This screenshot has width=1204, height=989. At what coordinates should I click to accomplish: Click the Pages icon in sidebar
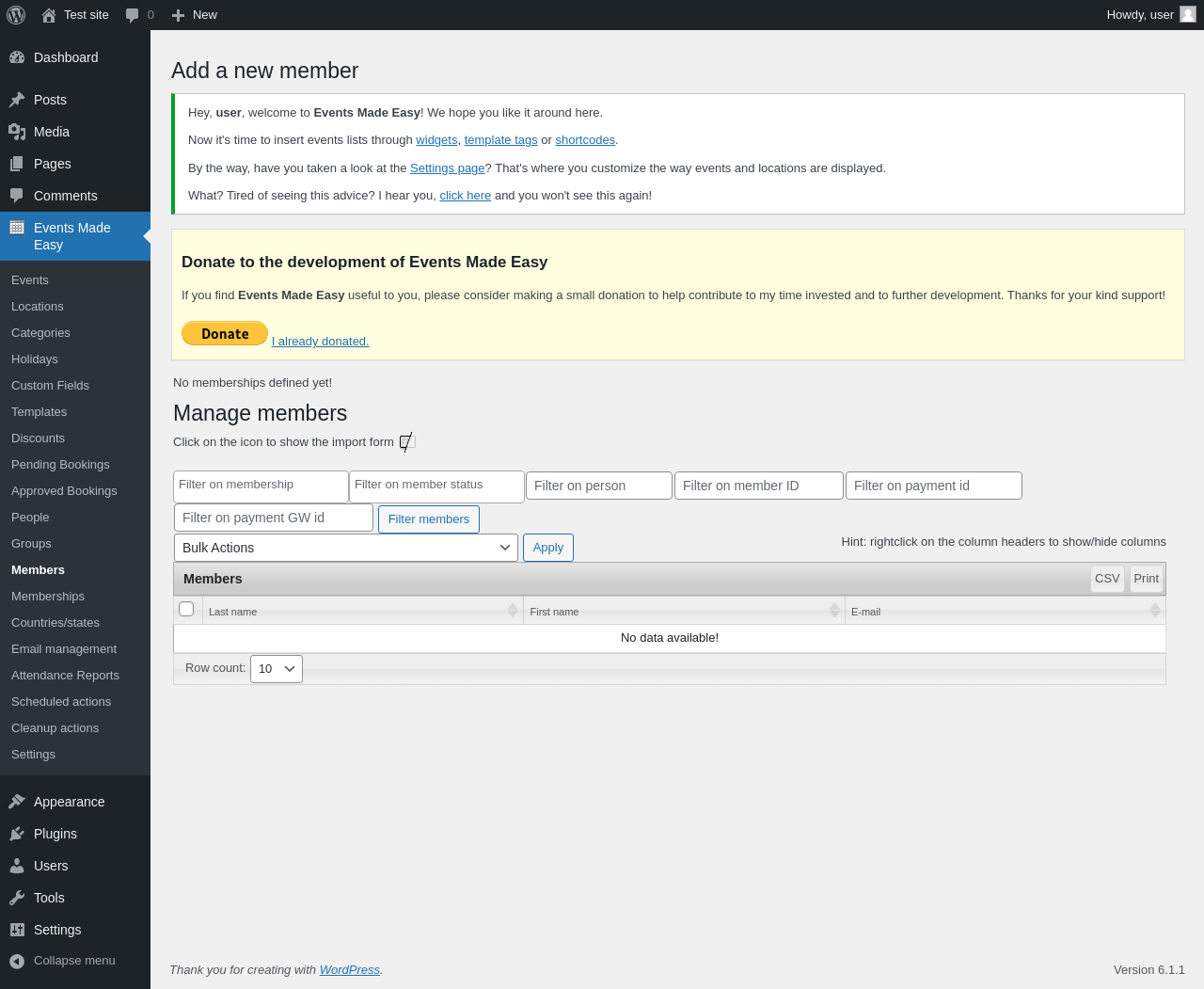tap(17, 164)
